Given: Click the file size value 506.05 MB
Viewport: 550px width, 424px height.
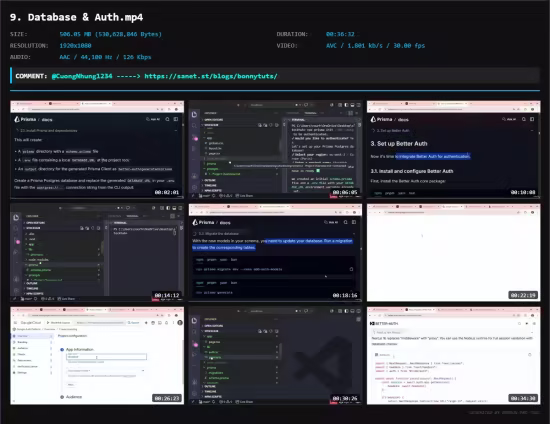Looking at the screenshot, I should click(110, 34).
